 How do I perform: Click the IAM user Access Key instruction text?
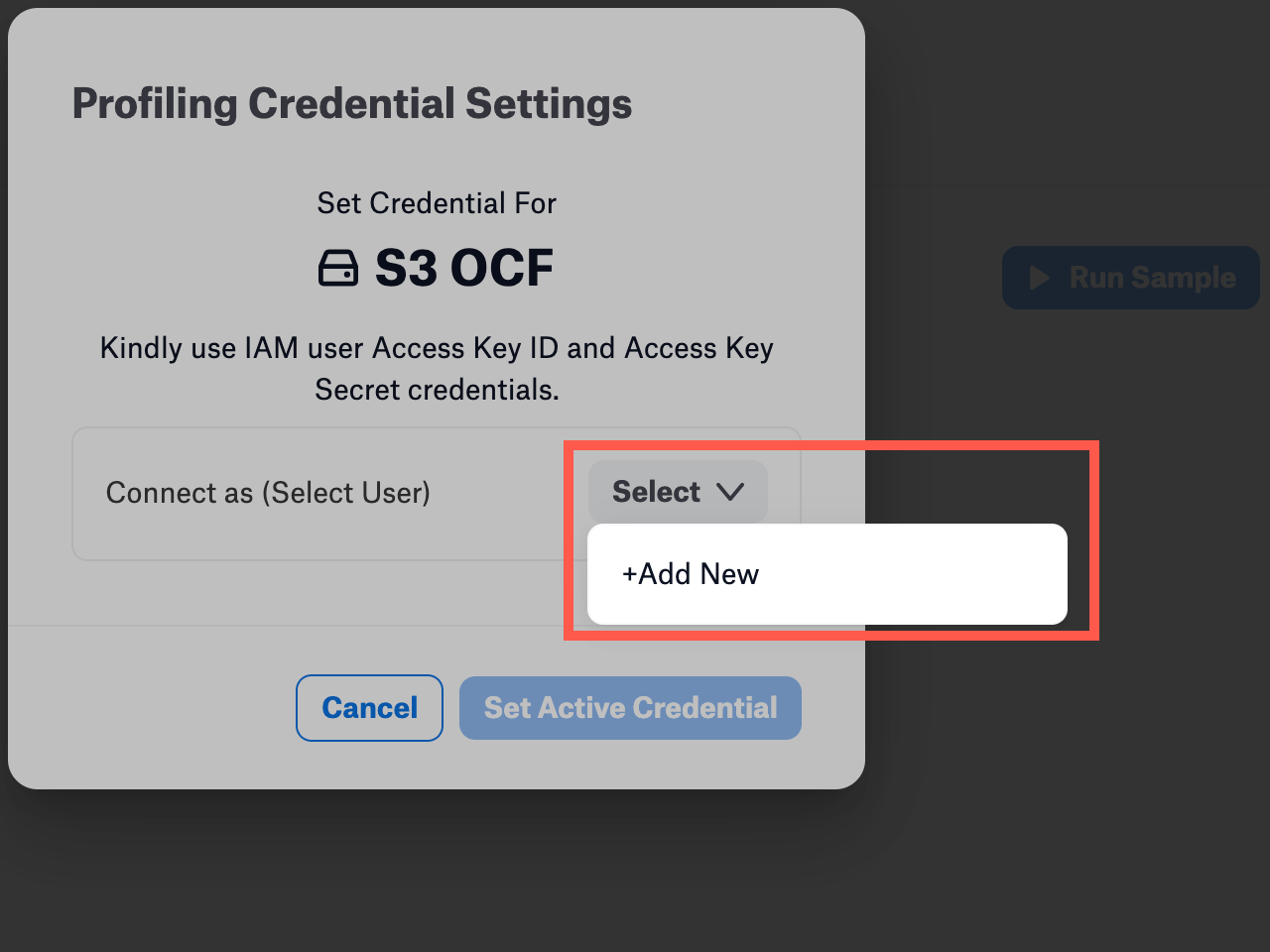437,348
